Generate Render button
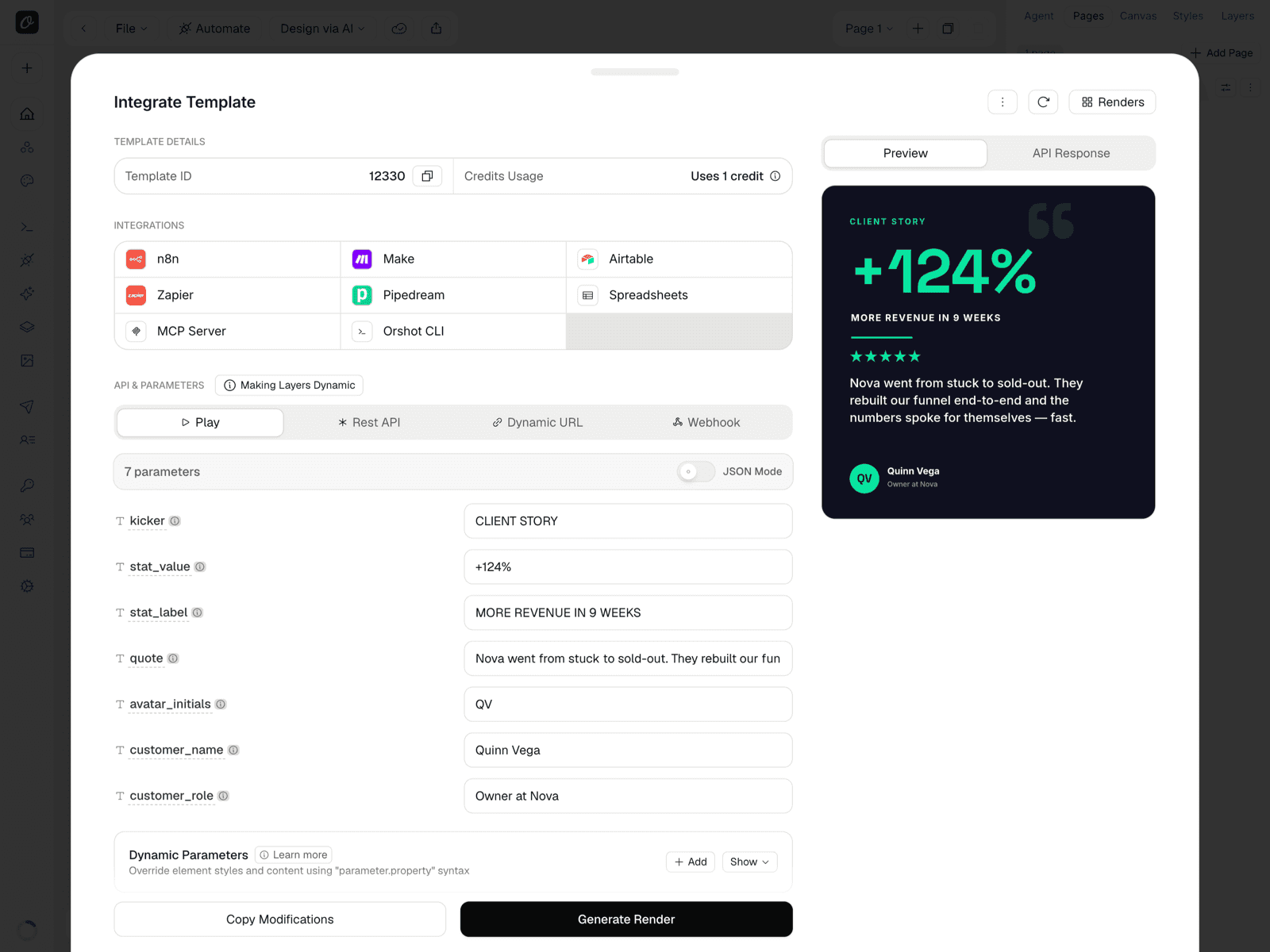Image resolution: width=1270 pixels, height=952 pixels. (626, 919)
